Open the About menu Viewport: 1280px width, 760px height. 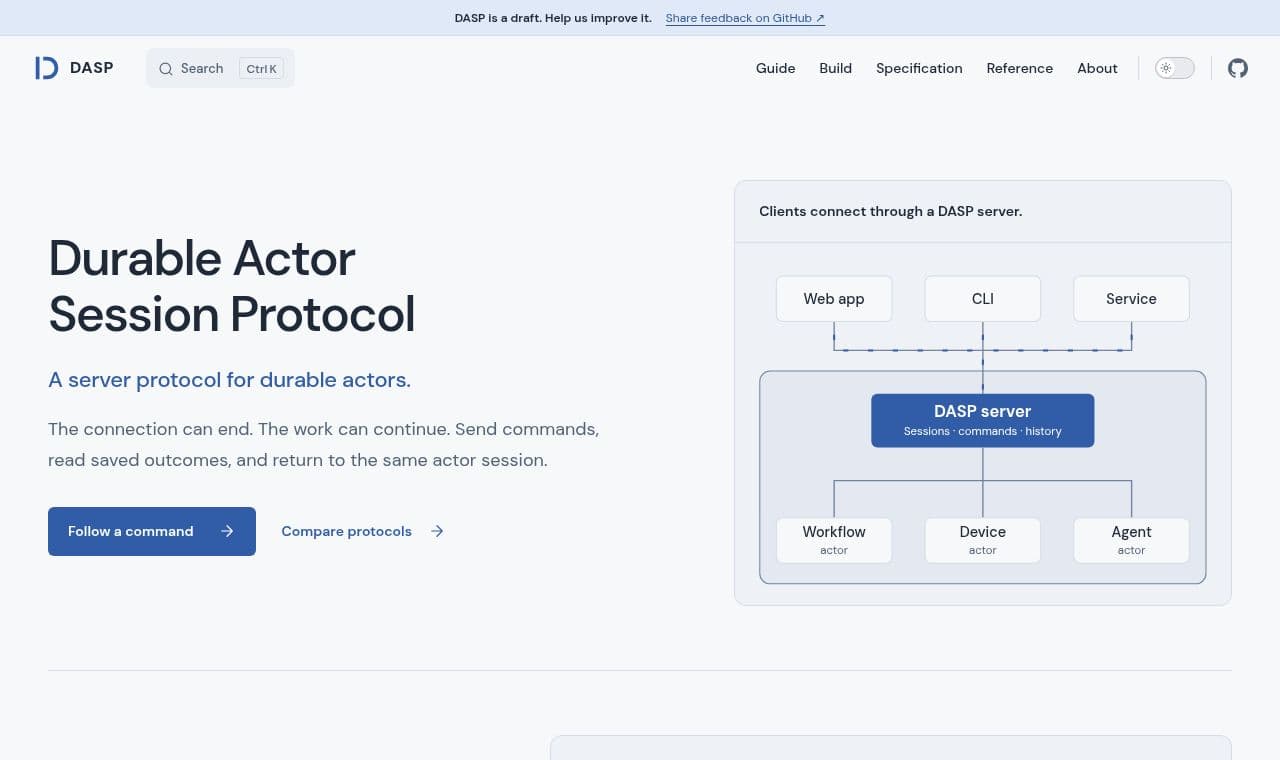(1097, 68)
